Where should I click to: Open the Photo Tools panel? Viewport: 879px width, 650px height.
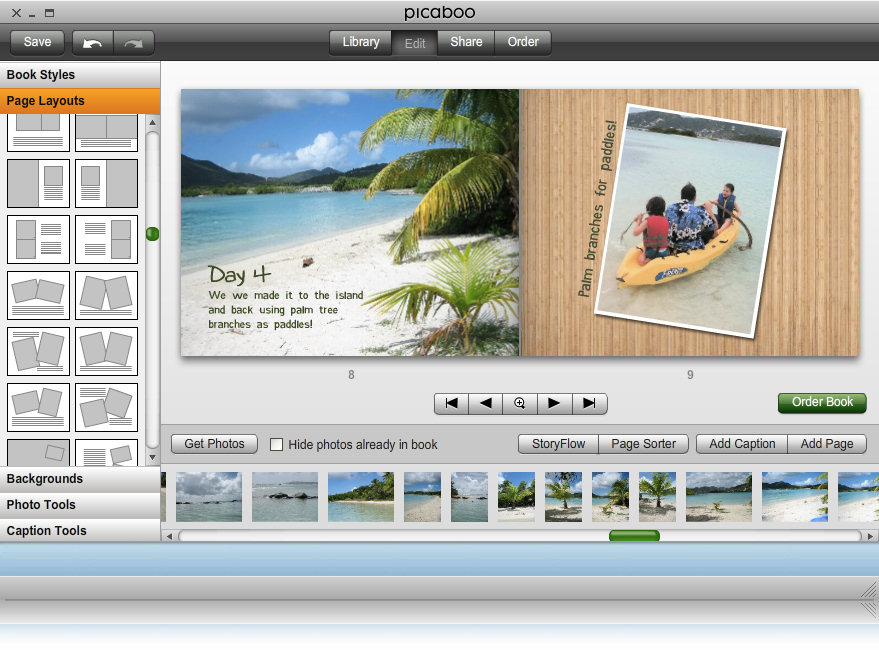[x=80, y=505]
